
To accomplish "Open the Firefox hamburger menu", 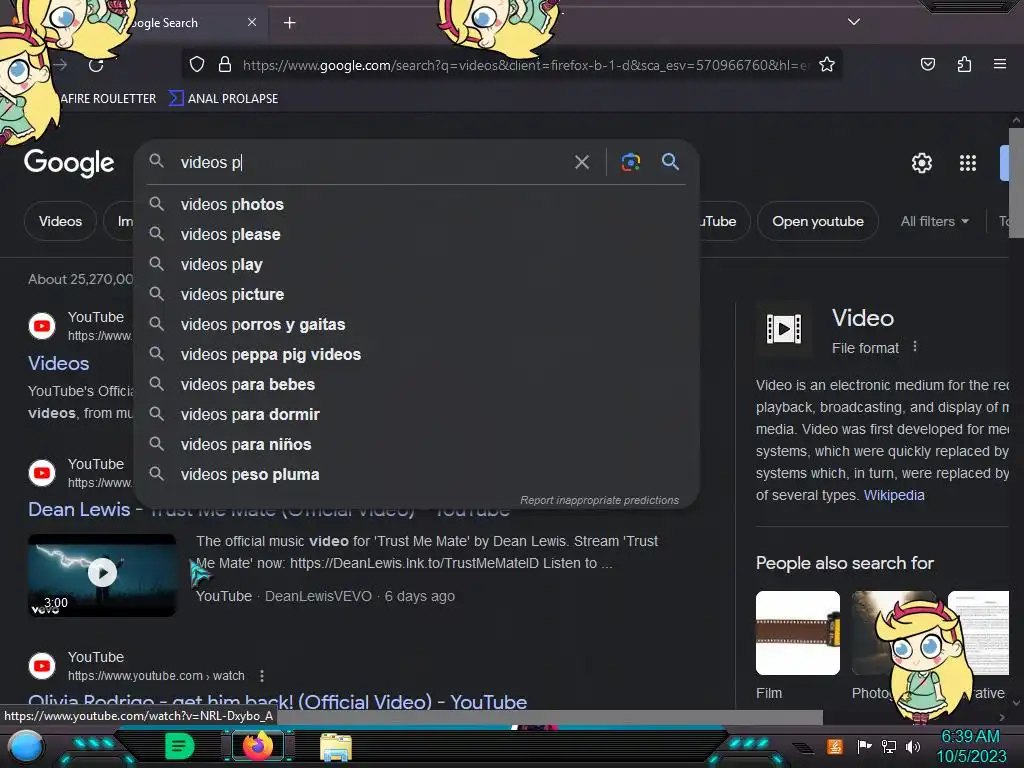I will [1000, 64].
